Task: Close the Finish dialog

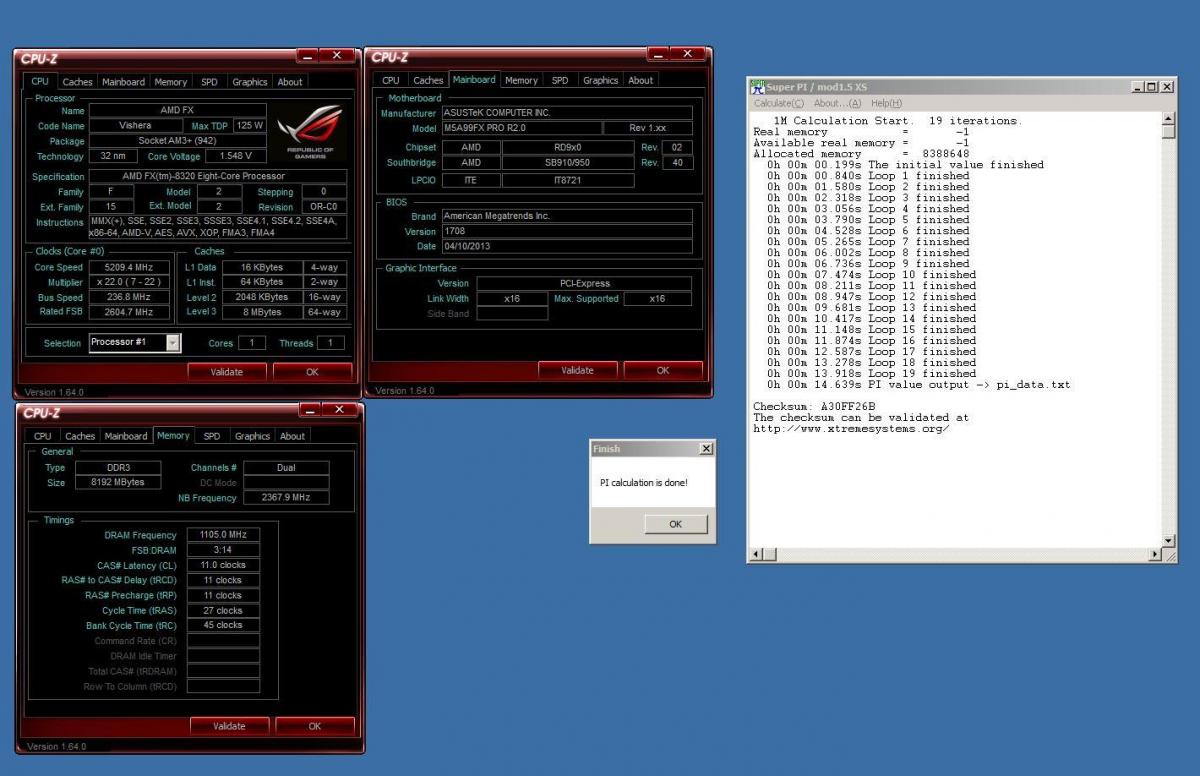Action: tap(706, 449)
